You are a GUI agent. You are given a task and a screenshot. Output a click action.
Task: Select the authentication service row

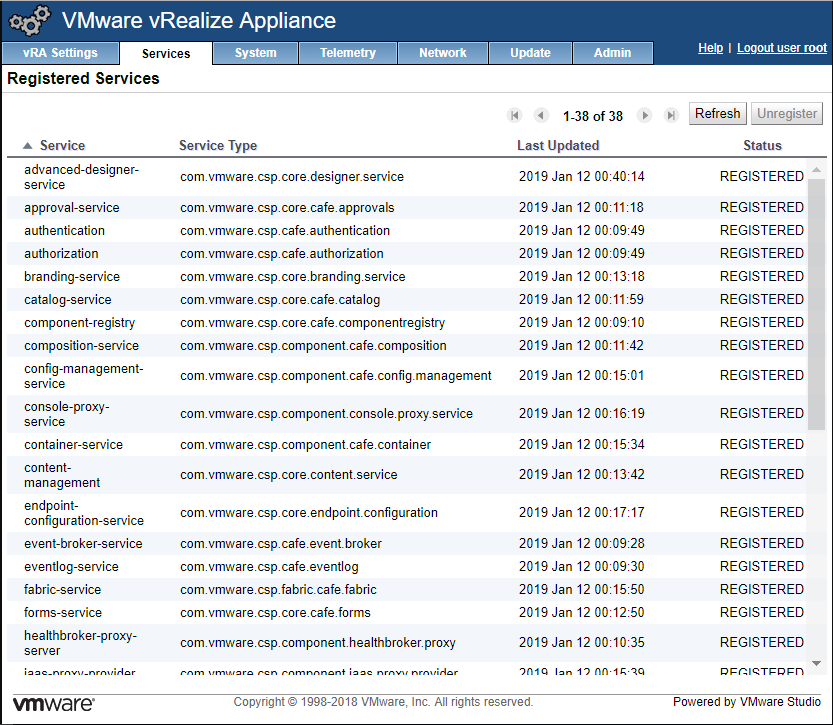pyautogui.click(x=406, y=231)
